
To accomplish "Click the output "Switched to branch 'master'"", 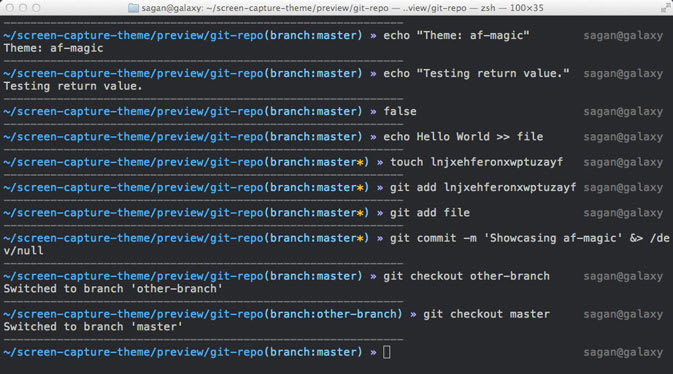I will click(93, 327).
